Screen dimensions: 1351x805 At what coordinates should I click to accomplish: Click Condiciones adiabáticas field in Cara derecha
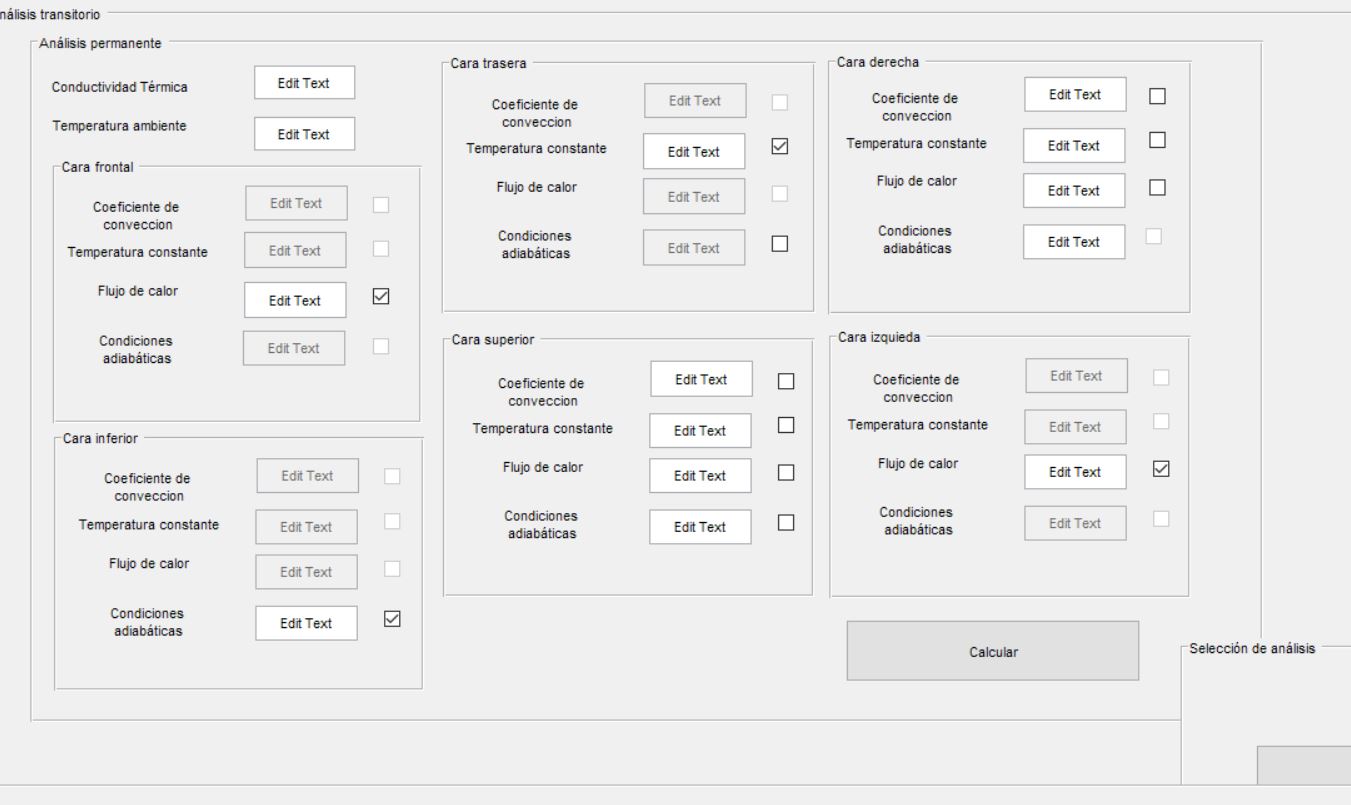coord(1074,242)
